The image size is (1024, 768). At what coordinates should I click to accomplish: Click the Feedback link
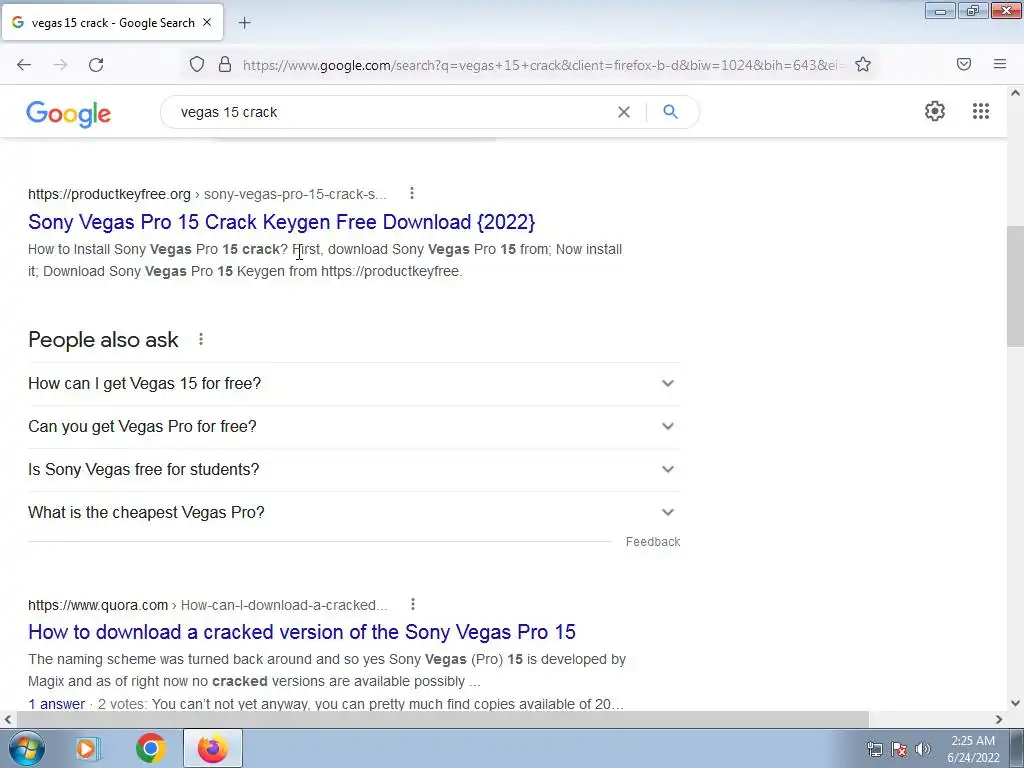point(653,541)
